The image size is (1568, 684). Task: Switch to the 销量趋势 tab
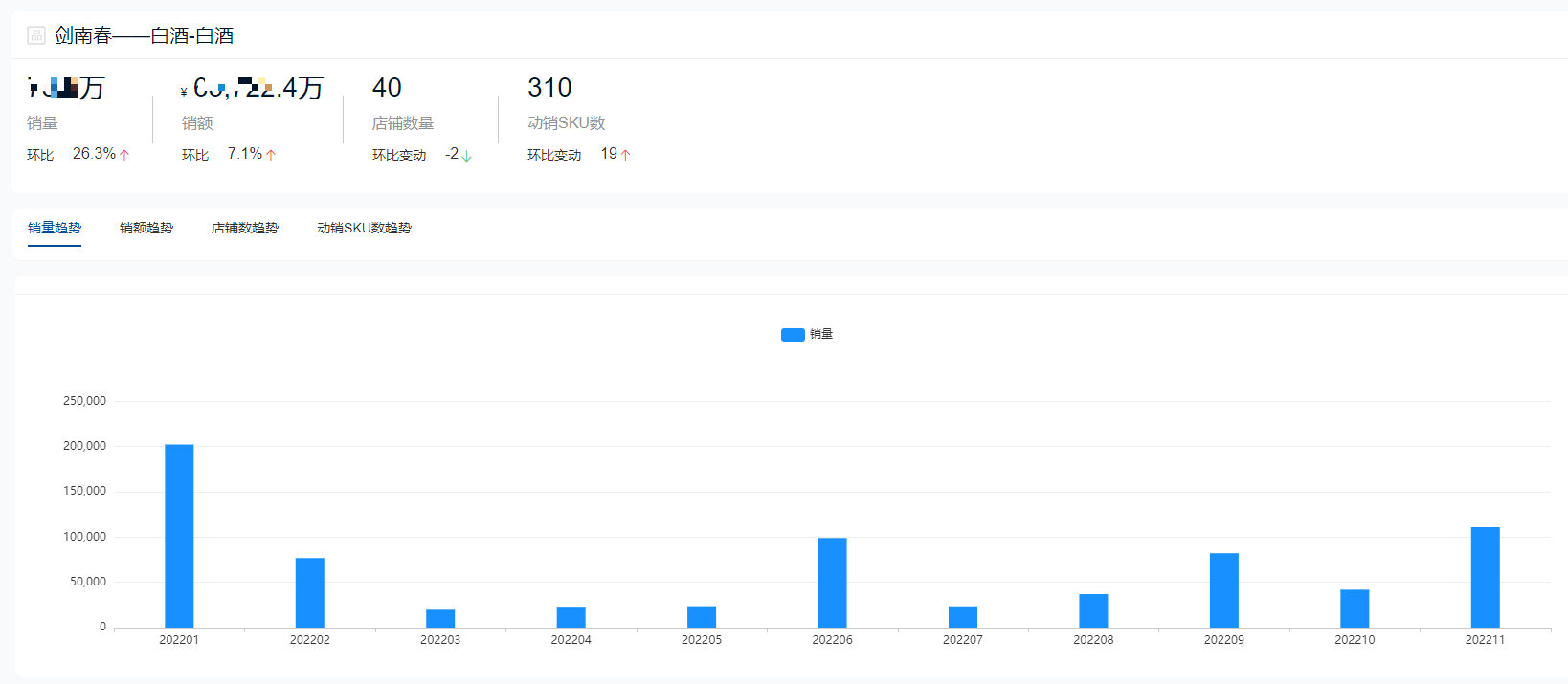[55, 228]
